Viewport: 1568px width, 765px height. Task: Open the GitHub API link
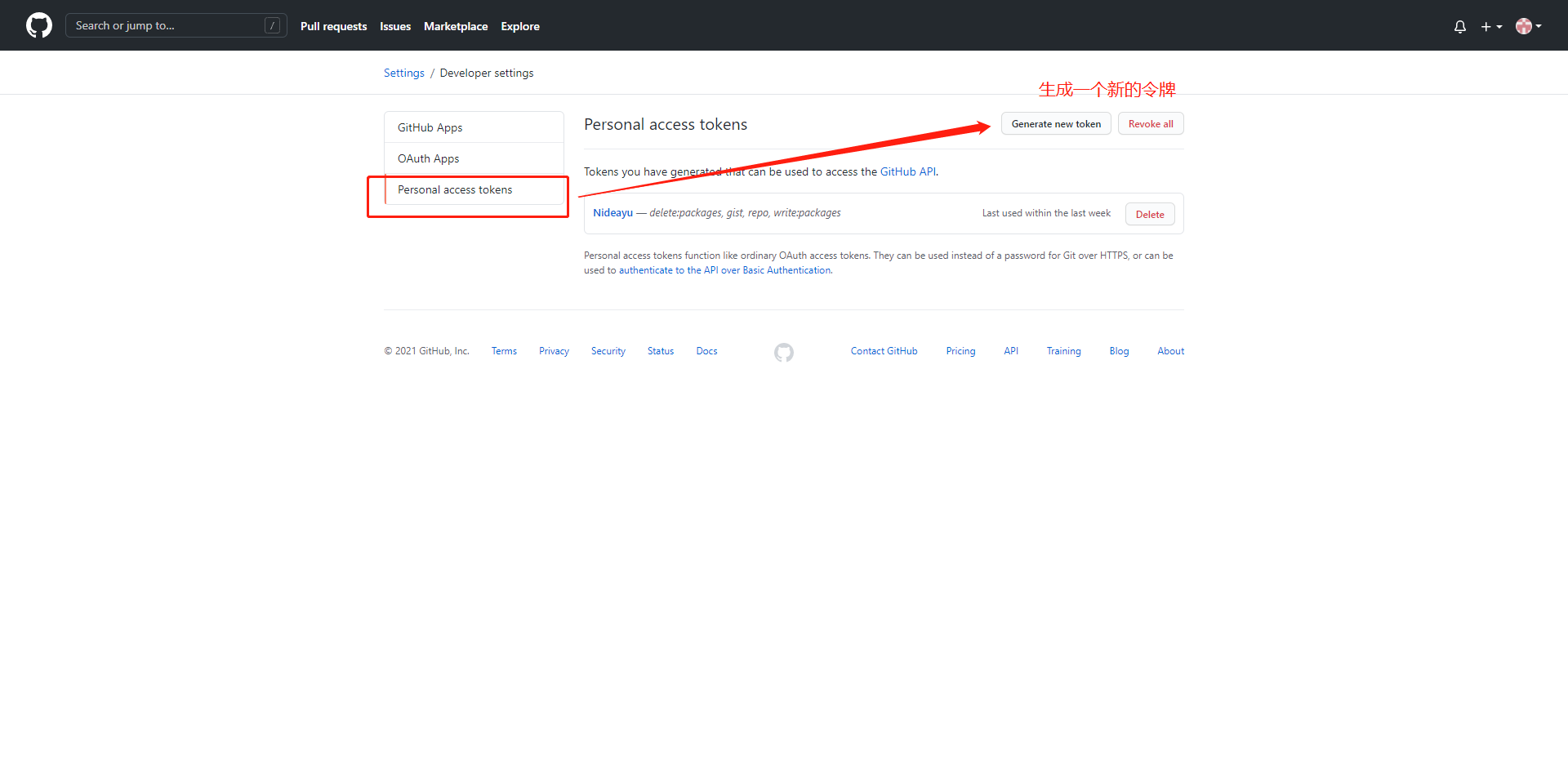click(x=908, y=171)
